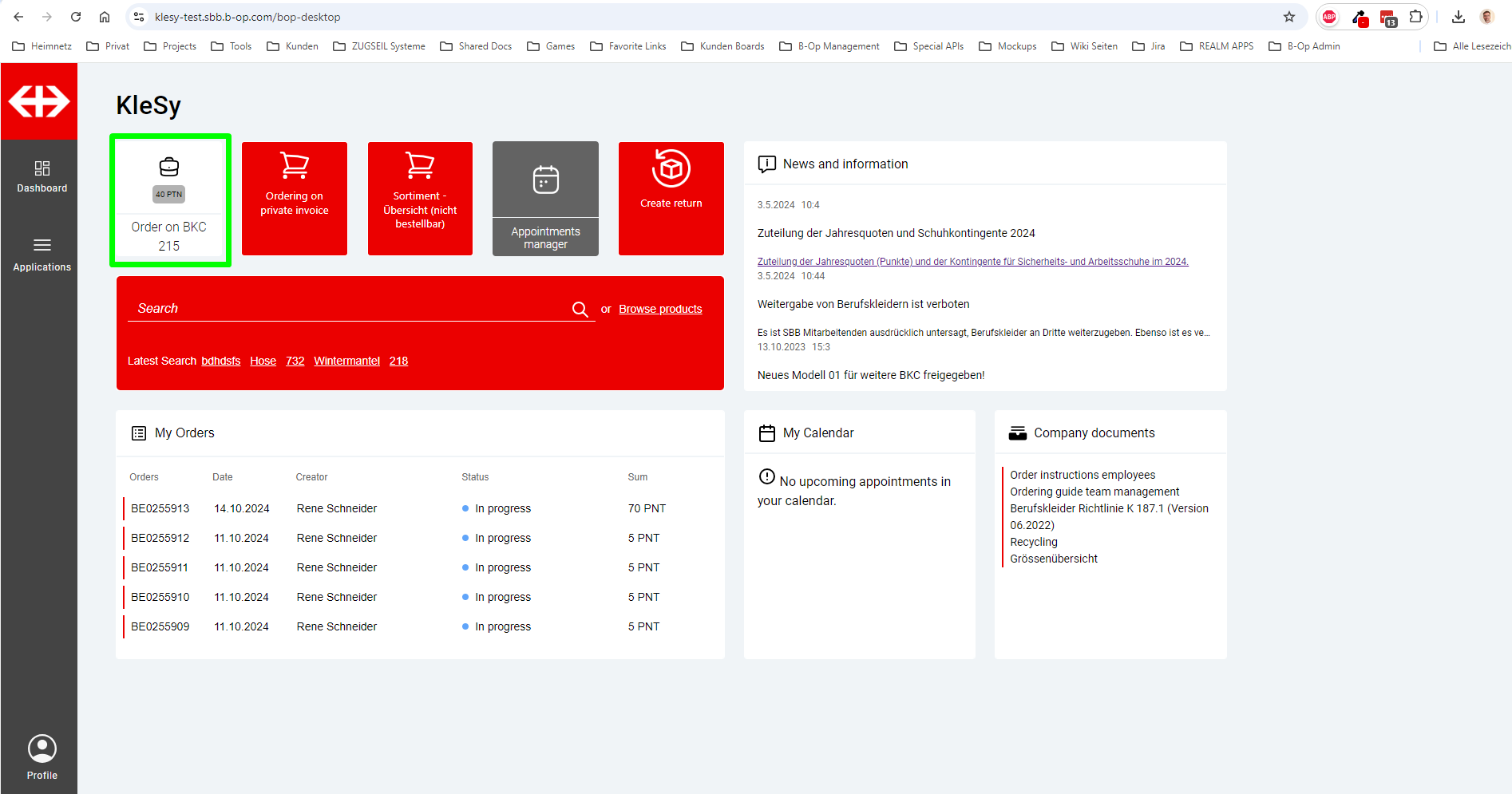Open Zuteilung der Jahresquoten news link
Viewport: 1512px width, 794px height.
pyautogui.click(x=972, y=262)
